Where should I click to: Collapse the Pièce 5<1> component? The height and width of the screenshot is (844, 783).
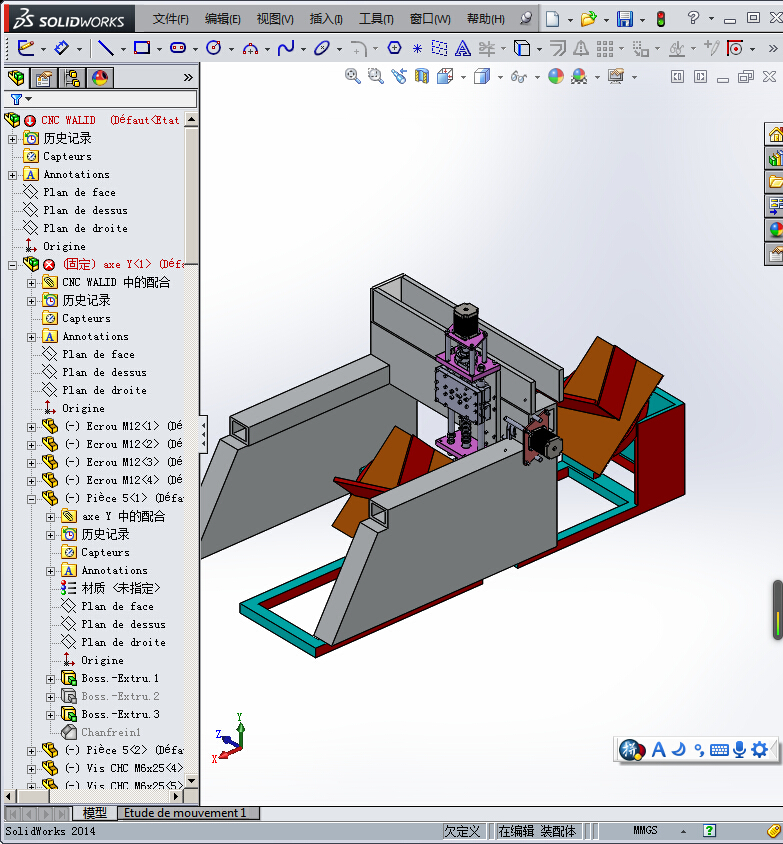(31, 500)
